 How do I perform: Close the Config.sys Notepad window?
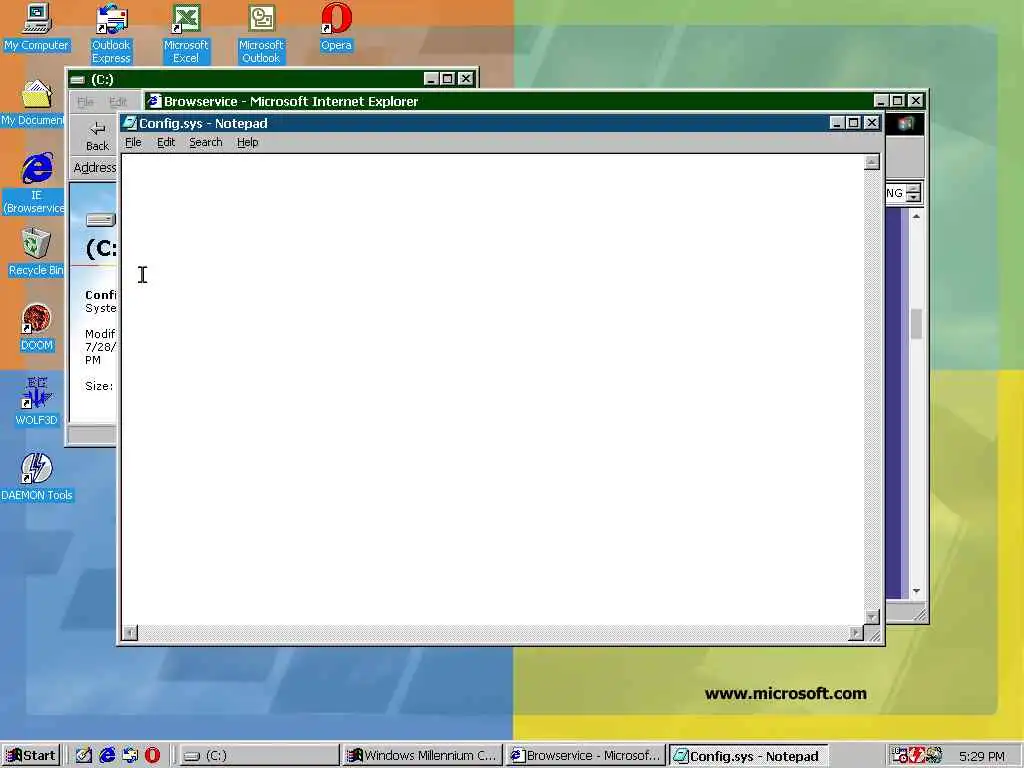coord(872,123)
